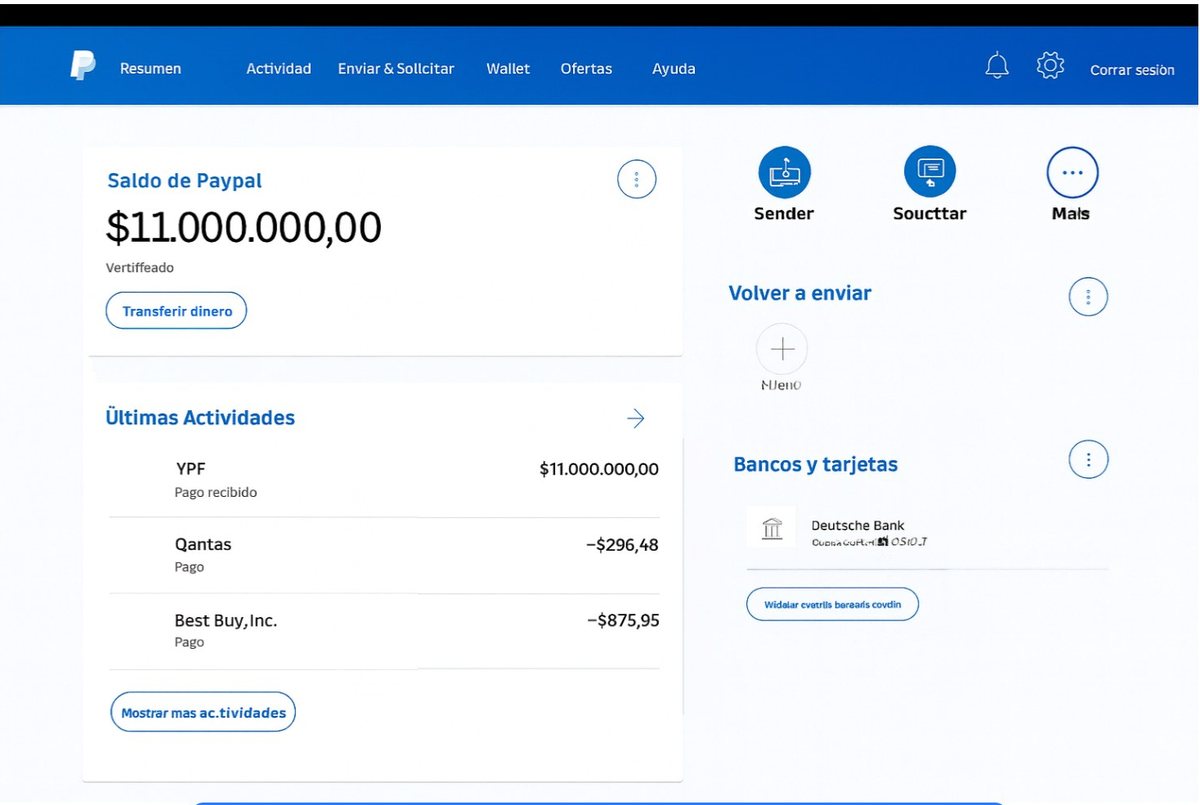1200x805 pixels.
Task: Open the Ofertas menu item
Action: click(x=586, y=69)
